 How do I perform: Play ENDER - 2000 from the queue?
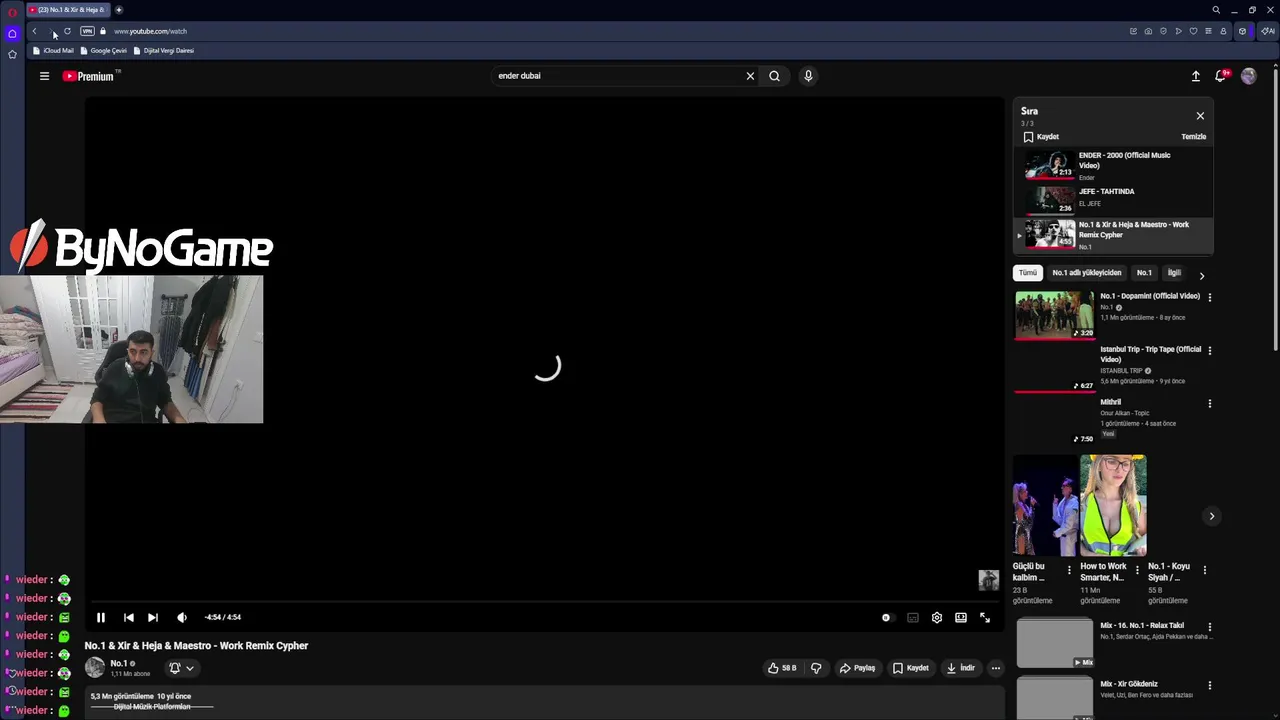point(1114,167)
